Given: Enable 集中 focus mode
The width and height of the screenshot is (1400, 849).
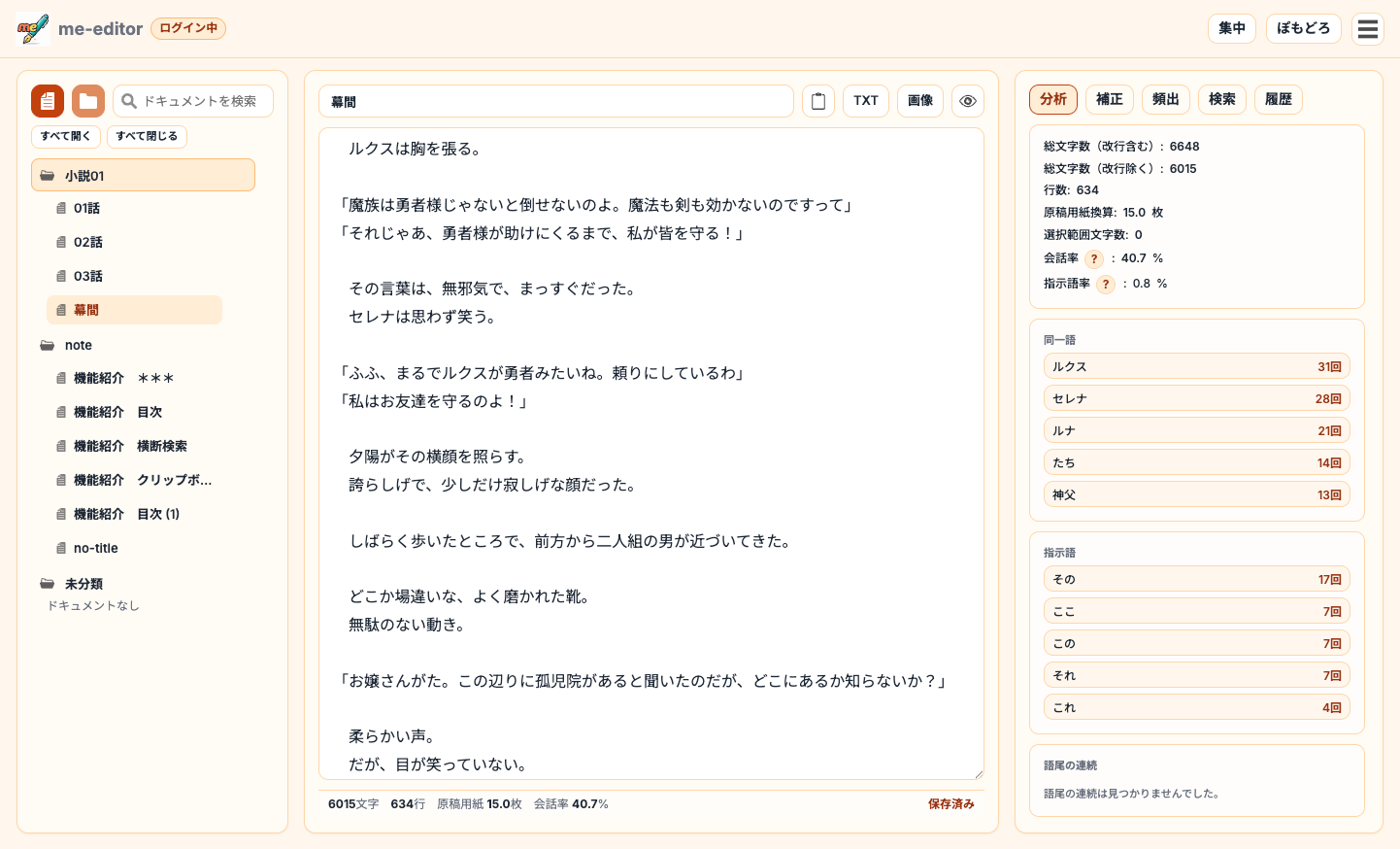Looking at the screenshot, I should pos(1231,28).
